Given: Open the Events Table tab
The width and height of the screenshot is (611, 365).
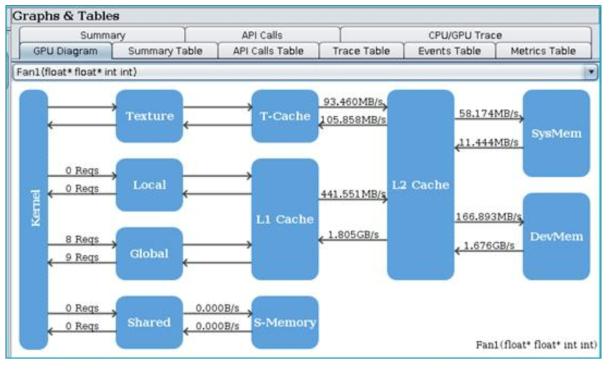Looking at the screenshot, I should coord(450,51).
